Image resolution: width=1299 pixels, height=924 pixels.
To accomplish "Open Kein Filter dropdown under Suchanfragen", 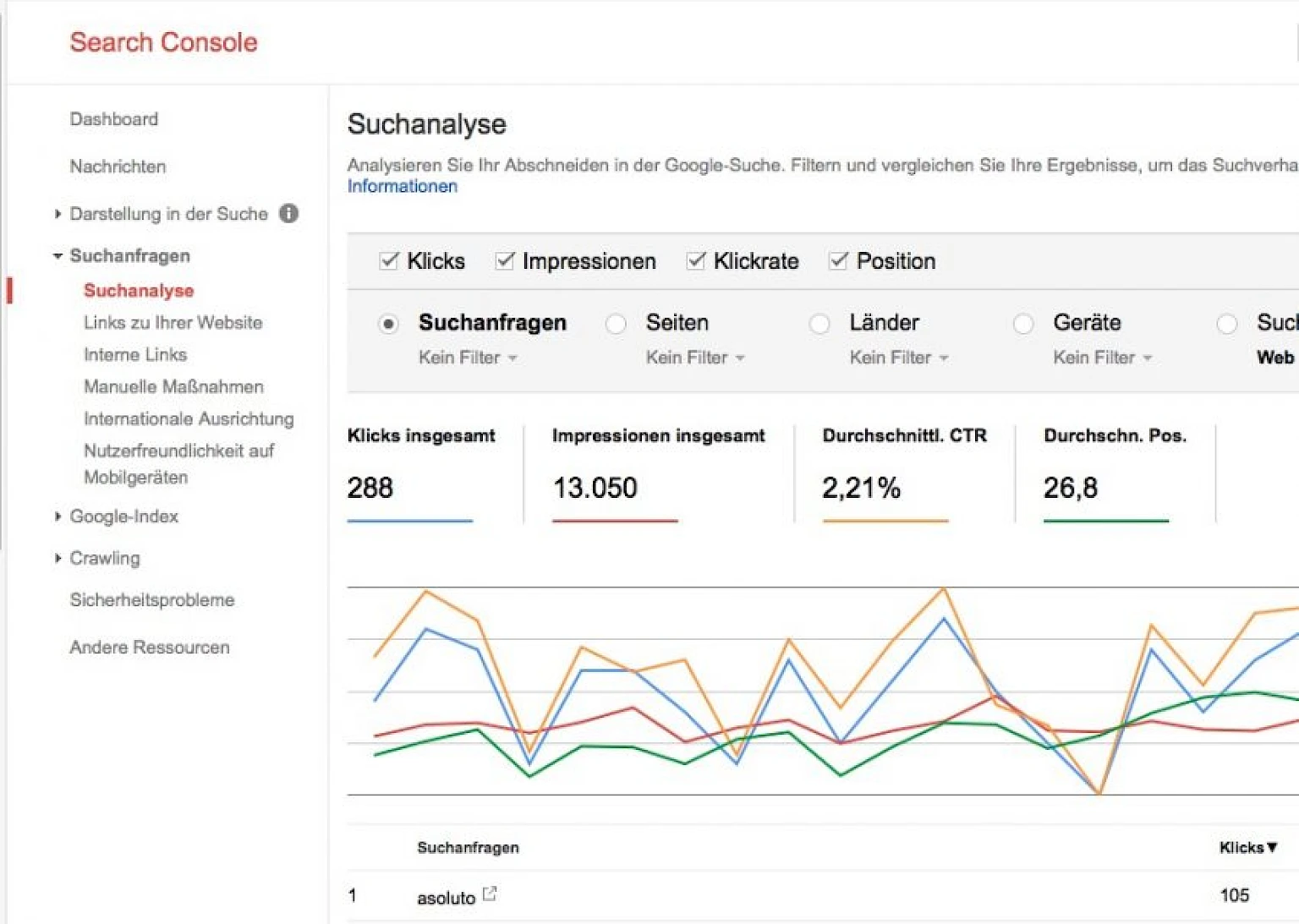I will (468, 358).
